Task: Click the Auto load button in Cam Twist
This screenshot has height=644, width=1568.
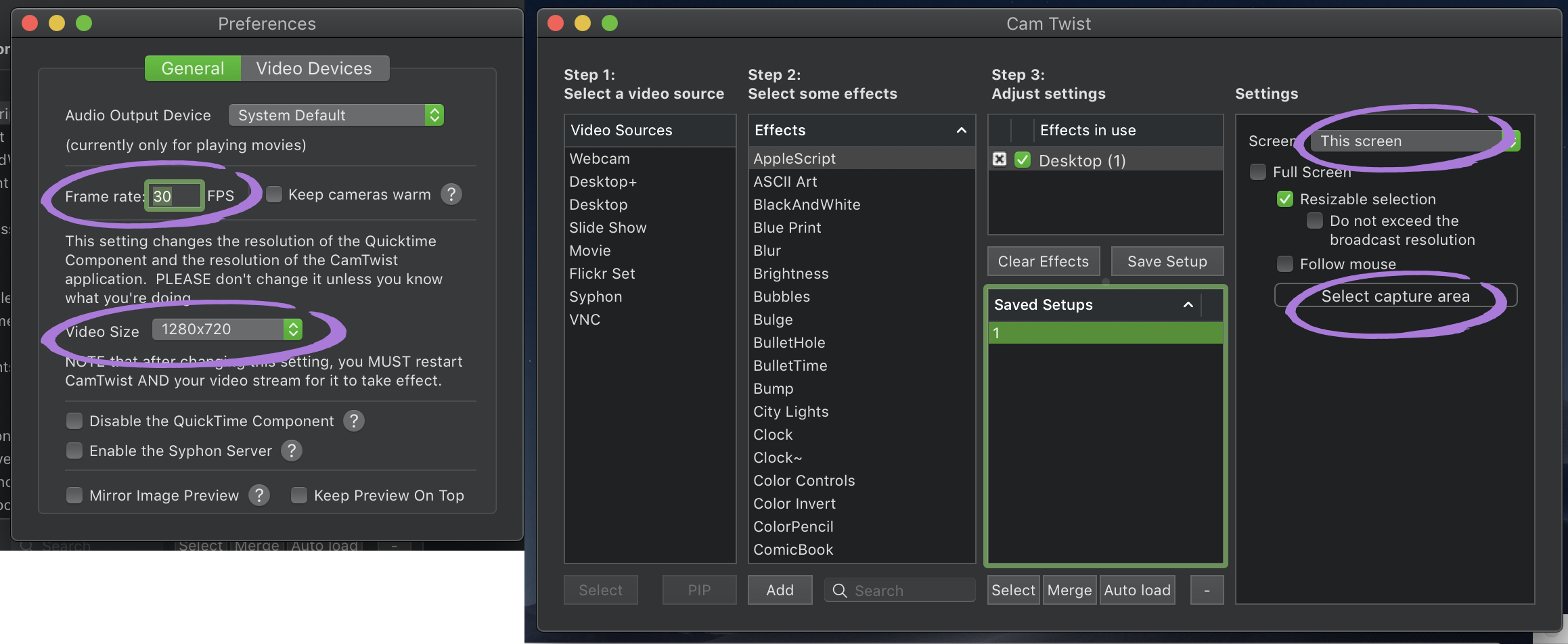Action: pyautogui.click(x=1137, y=590)
